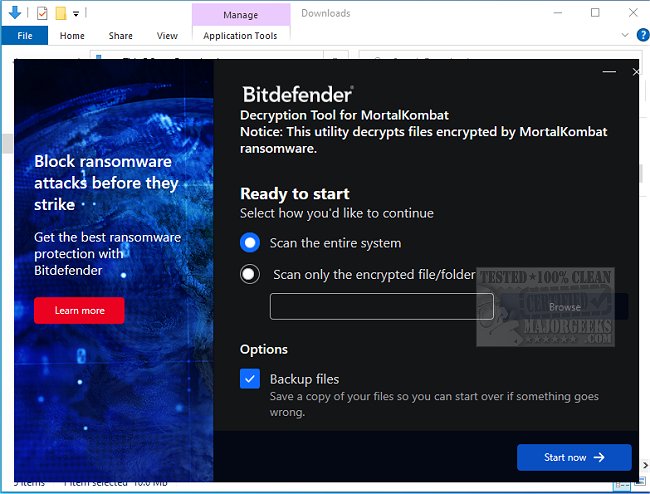Click the Manage contextual tab header
Viewport: 650px width, 494px height.
pos(240,15)
